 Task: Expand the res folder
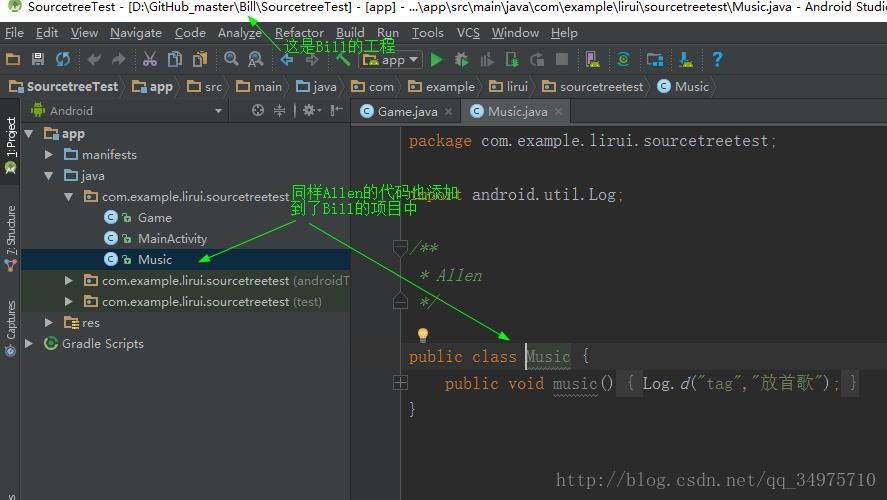tap(49, 322)
